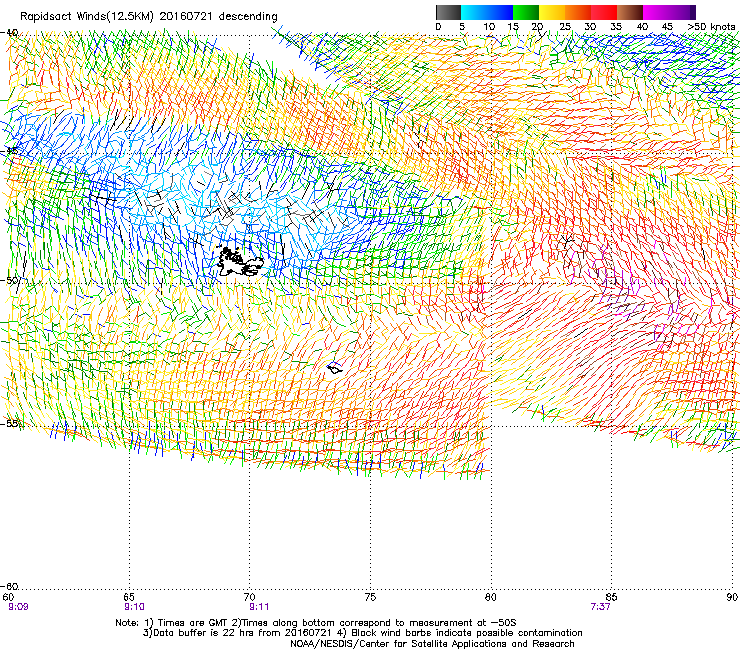Click the large black Kerguelen island landmass

(x=240, y=261)
